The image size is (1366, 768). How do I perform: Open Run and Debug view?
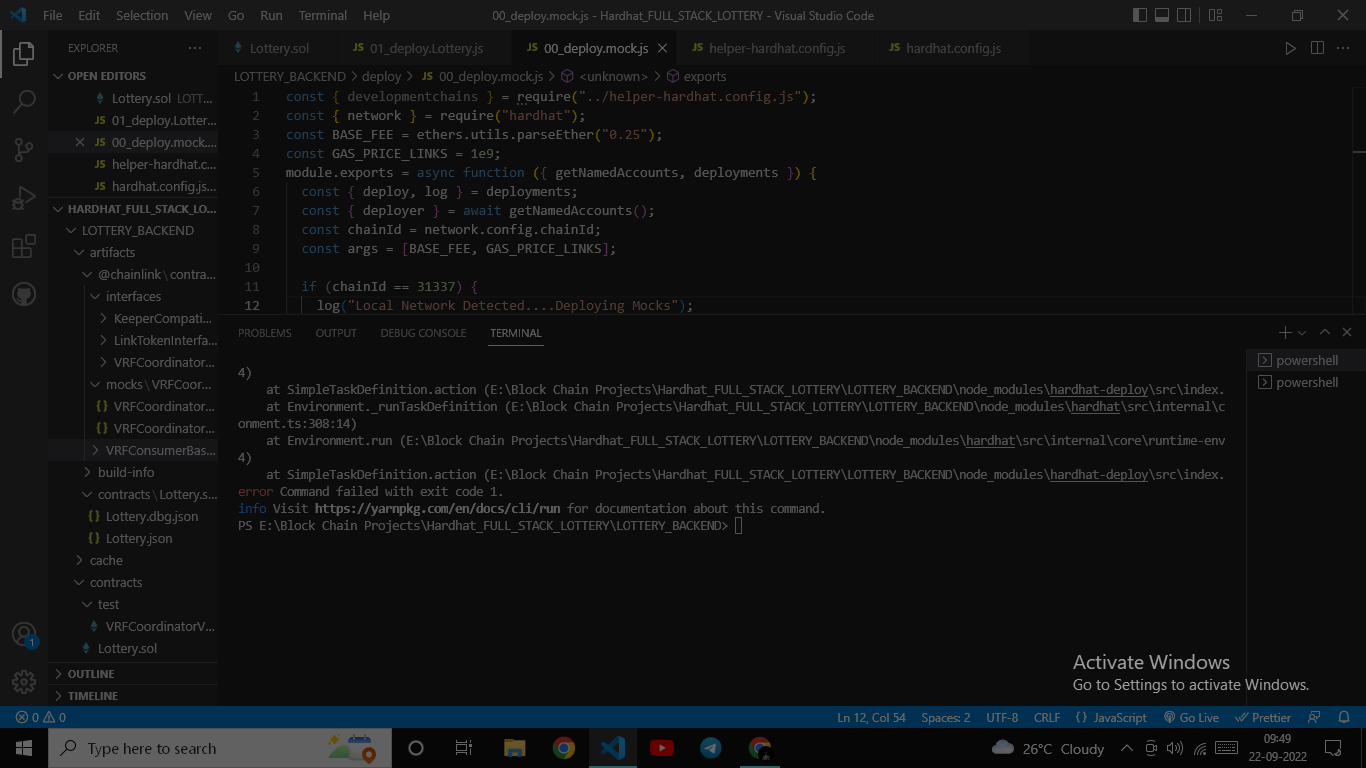[x=24, y=198]
